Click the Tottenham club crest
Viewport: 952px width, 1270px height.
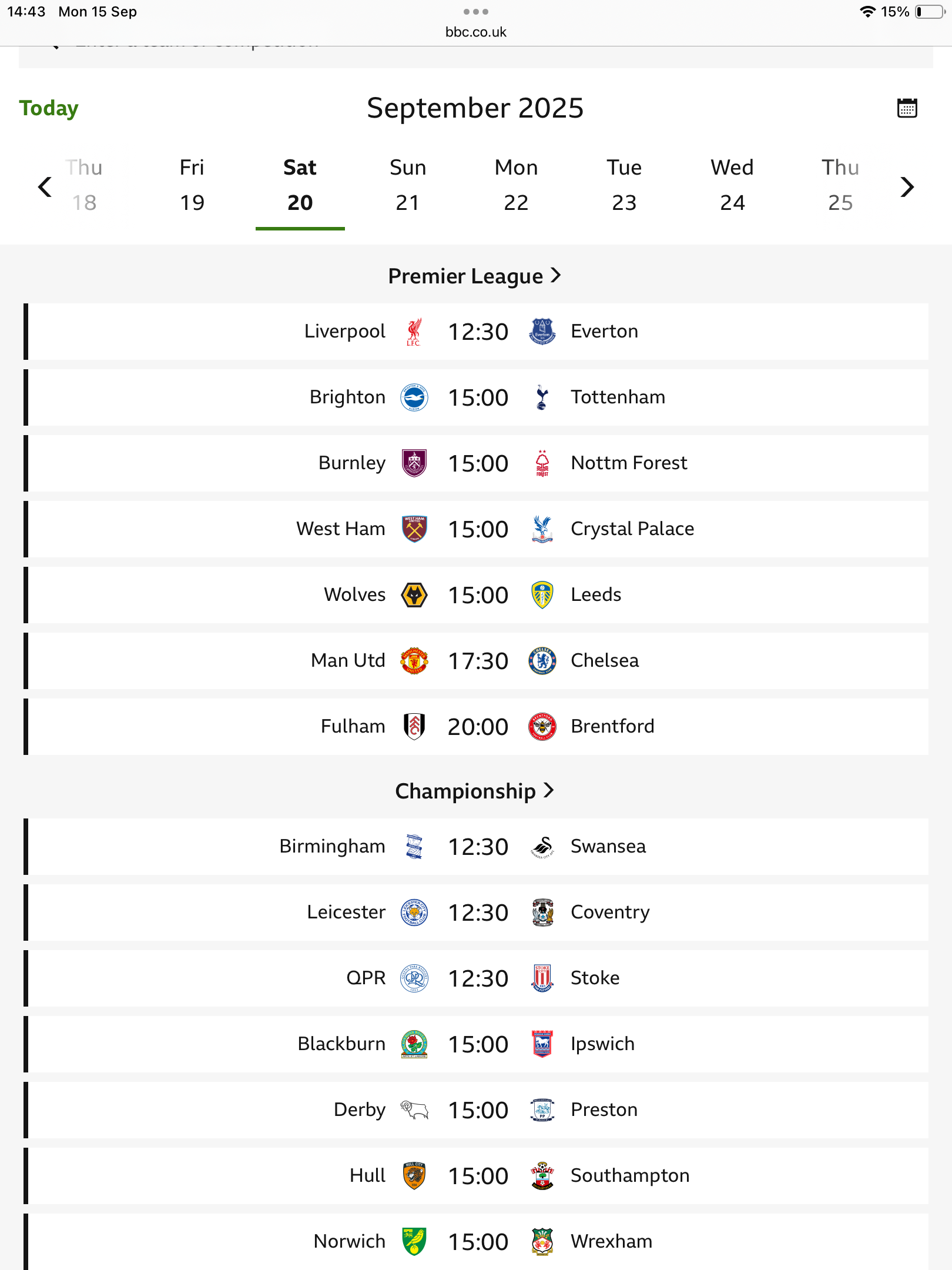pyautogui.click(x=542, y=397)
